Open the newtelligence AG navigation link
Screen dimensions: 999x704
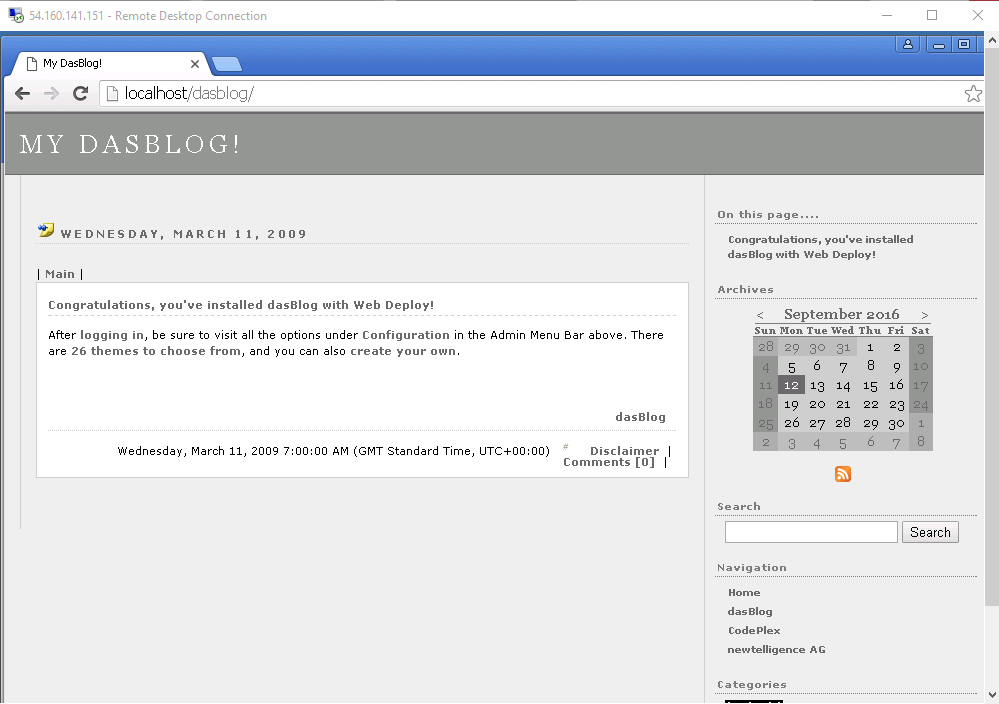(x=776, y=650)
